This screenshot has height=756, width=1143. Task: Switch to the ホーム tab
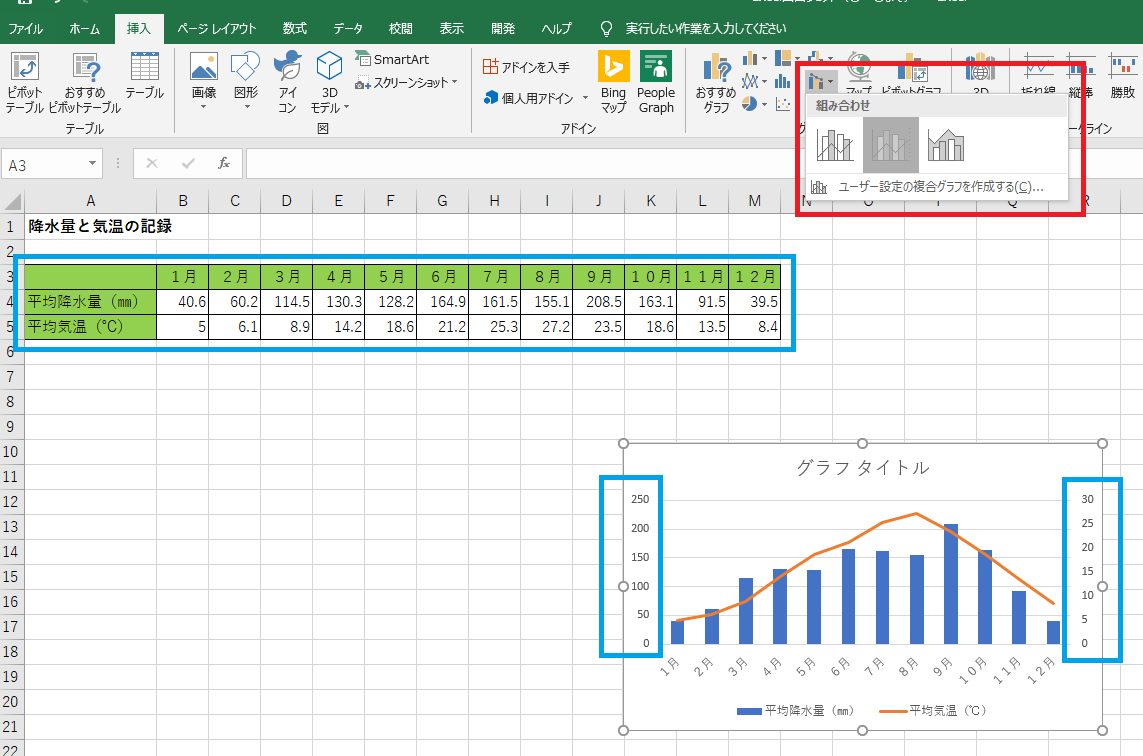tap(85, 28)
